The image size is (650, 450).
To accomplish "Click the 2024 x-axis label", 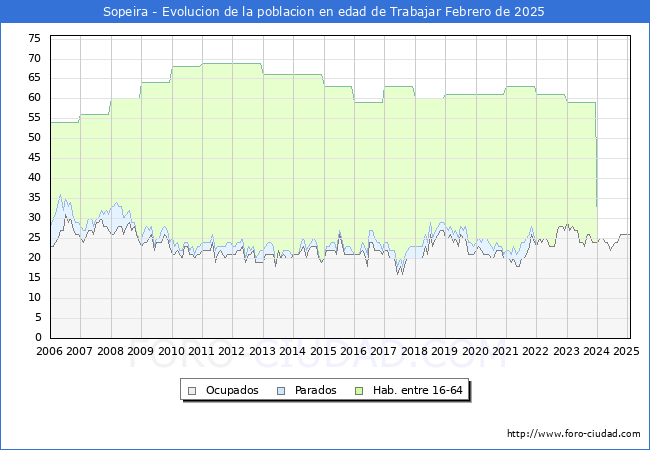I will pos(597,351).
